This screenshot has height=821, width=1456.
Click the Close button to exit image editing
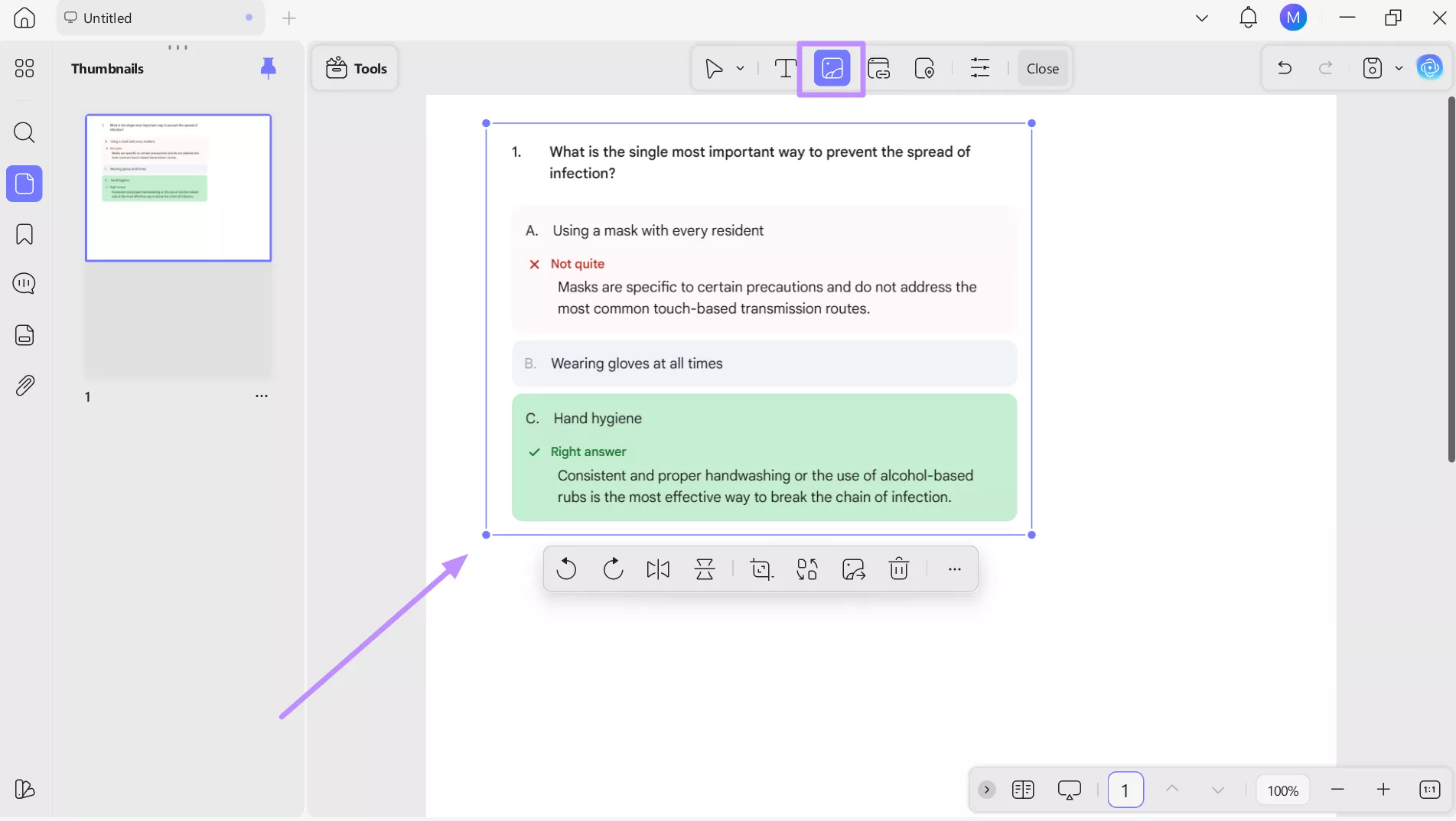click(x=1042, y=68)
